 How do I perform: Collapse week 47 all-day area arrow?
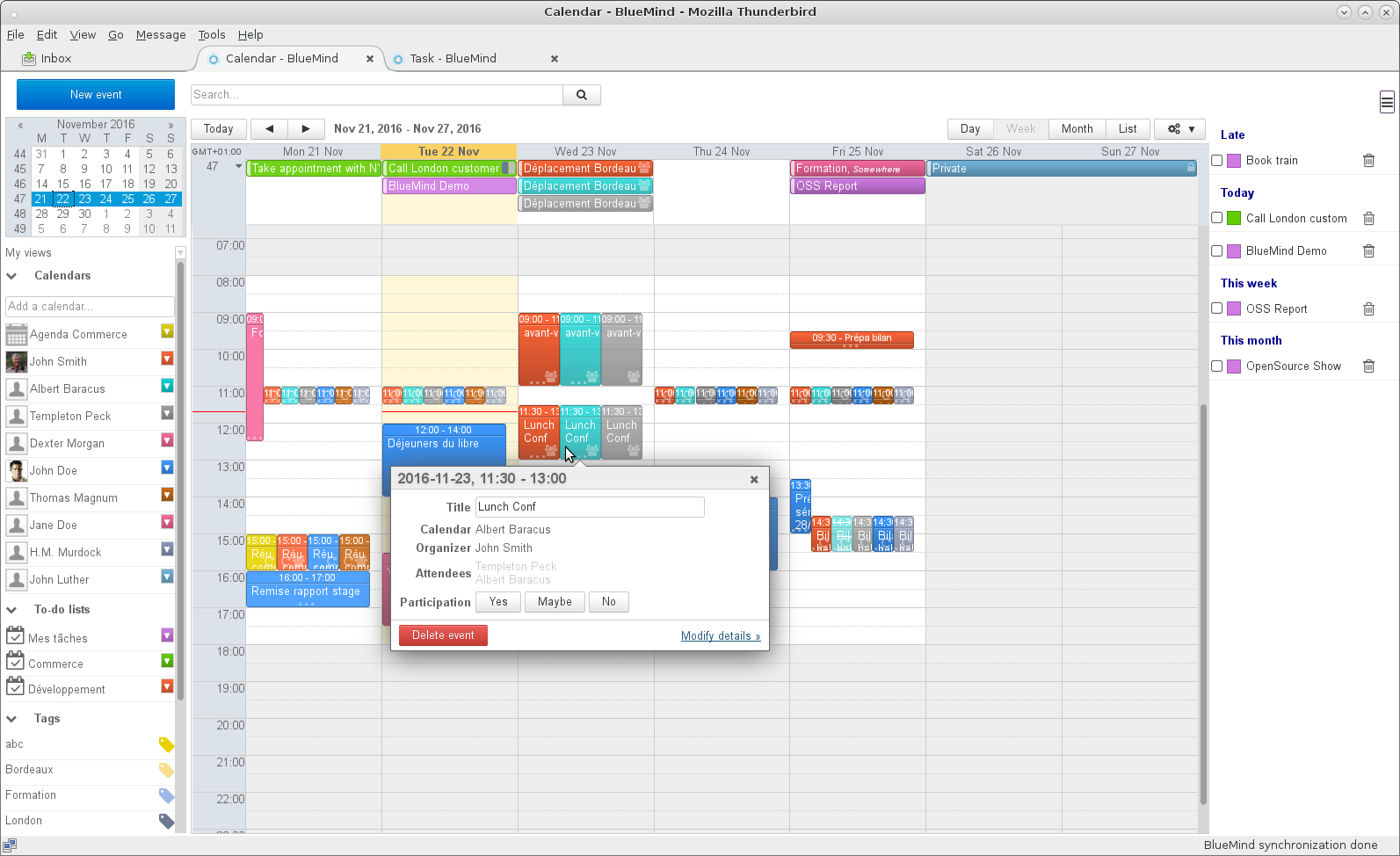click(238, 166)
